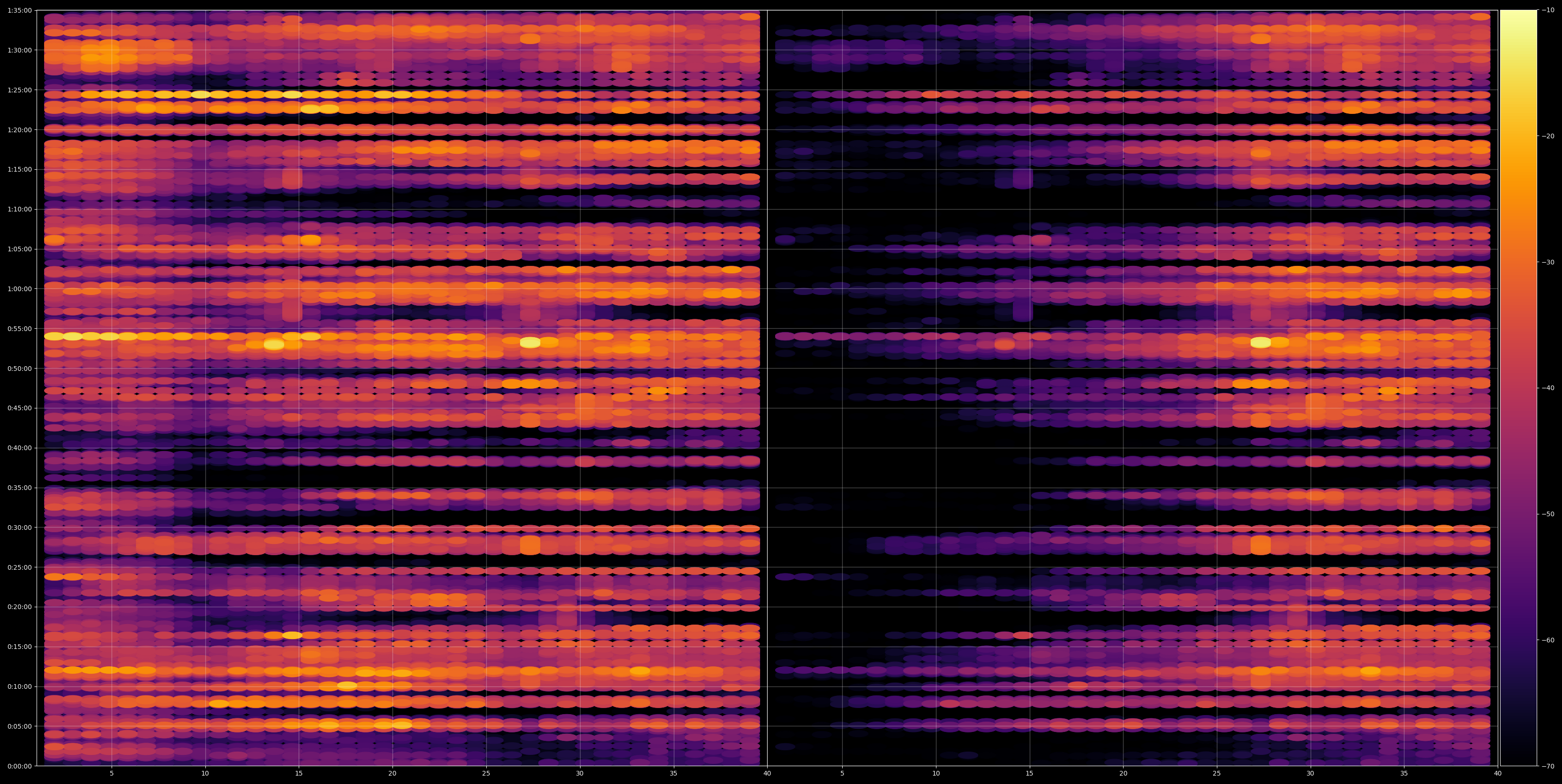Click x-axis tick 40 between the two heatmaps

point(767,773)
